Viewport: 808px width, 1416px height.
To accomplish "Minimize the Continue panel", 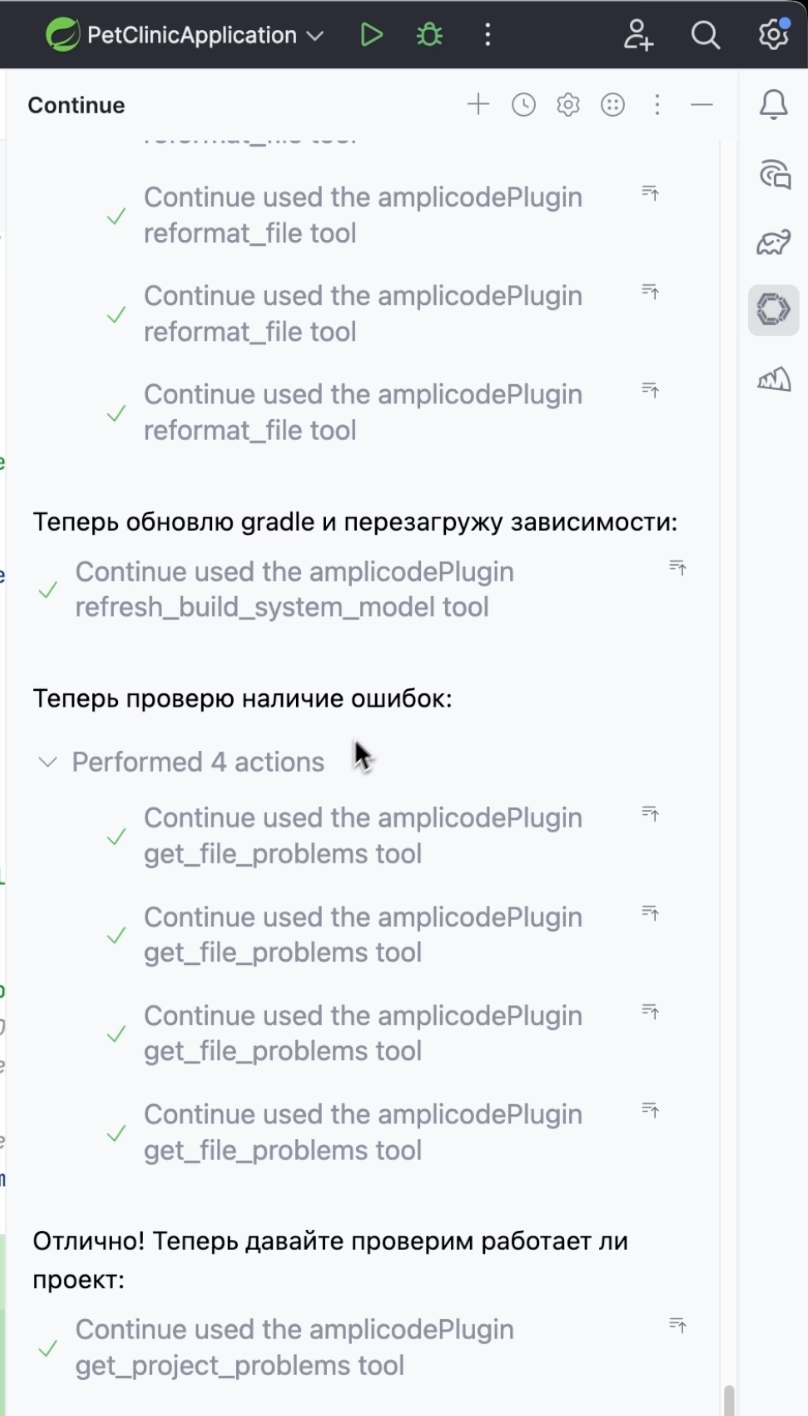I will click(702, 104).
